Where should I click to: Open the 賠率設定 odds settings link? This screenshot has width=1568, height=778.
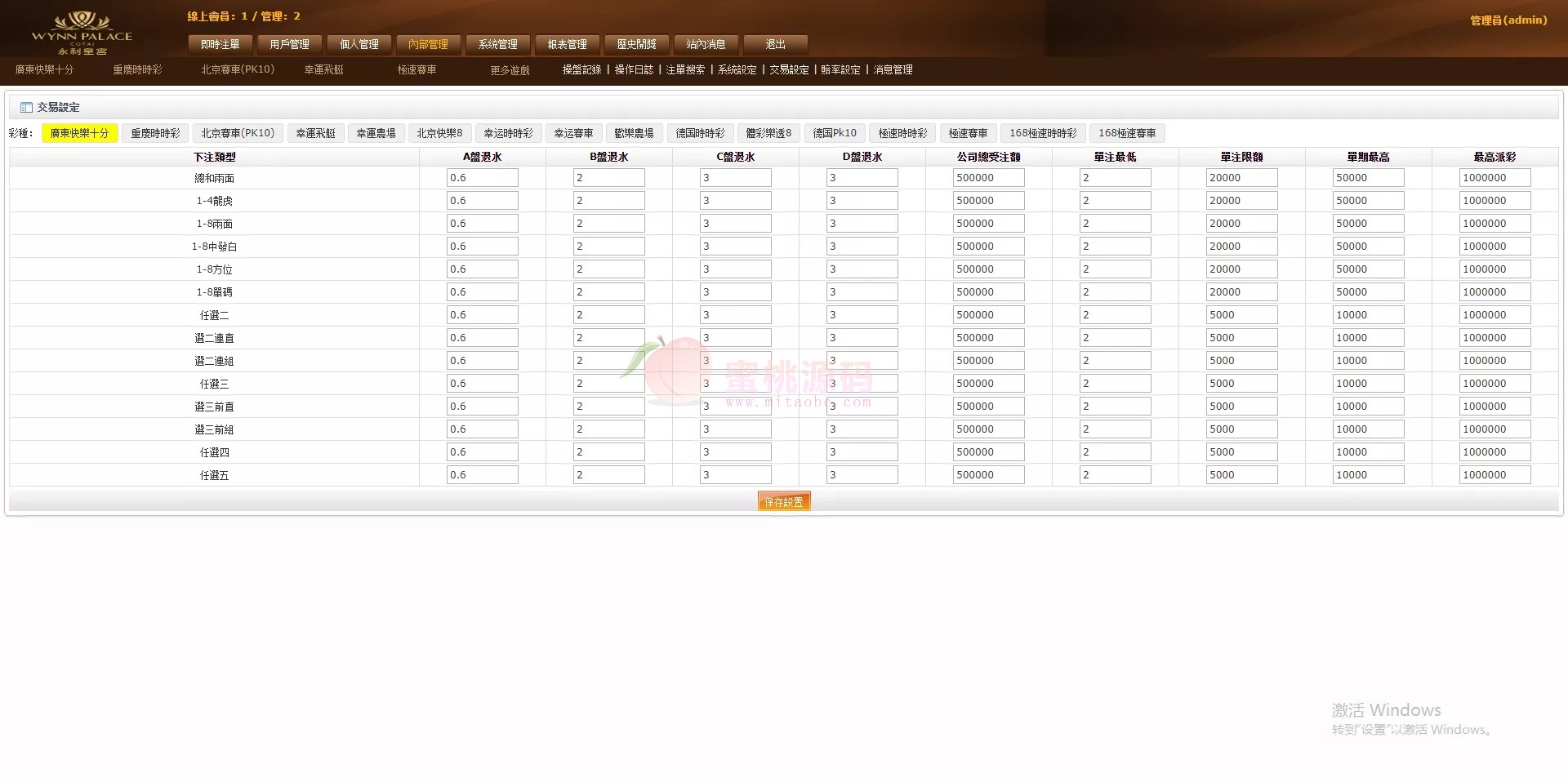click(840, 70)
